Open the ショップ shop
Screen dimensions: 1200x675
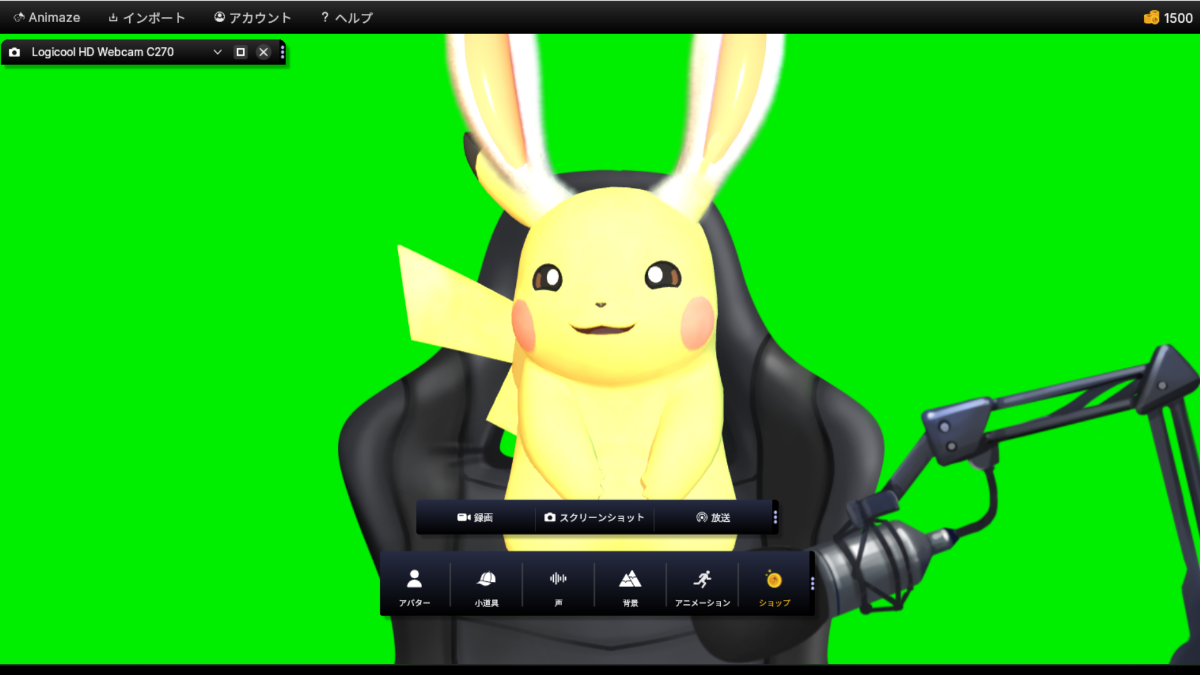[774, 587]
